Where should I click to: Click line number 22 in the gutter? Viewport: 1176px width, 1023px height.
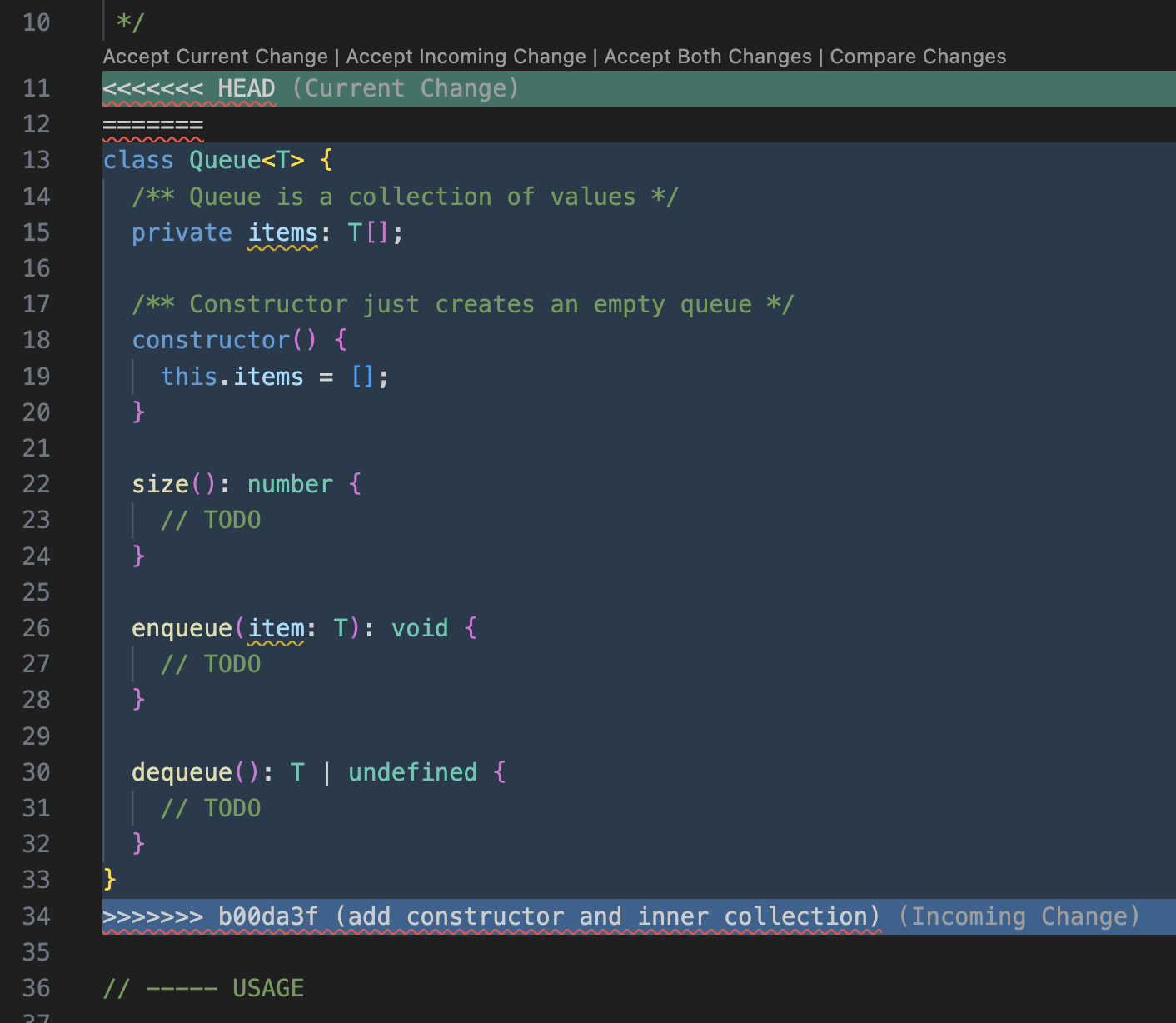pos(36,484)
